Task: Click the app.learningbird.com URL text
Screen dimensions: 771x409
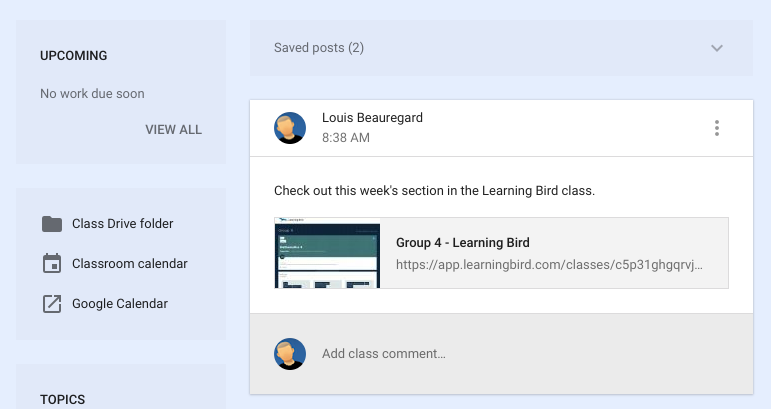Action: [x=549, y=265]
